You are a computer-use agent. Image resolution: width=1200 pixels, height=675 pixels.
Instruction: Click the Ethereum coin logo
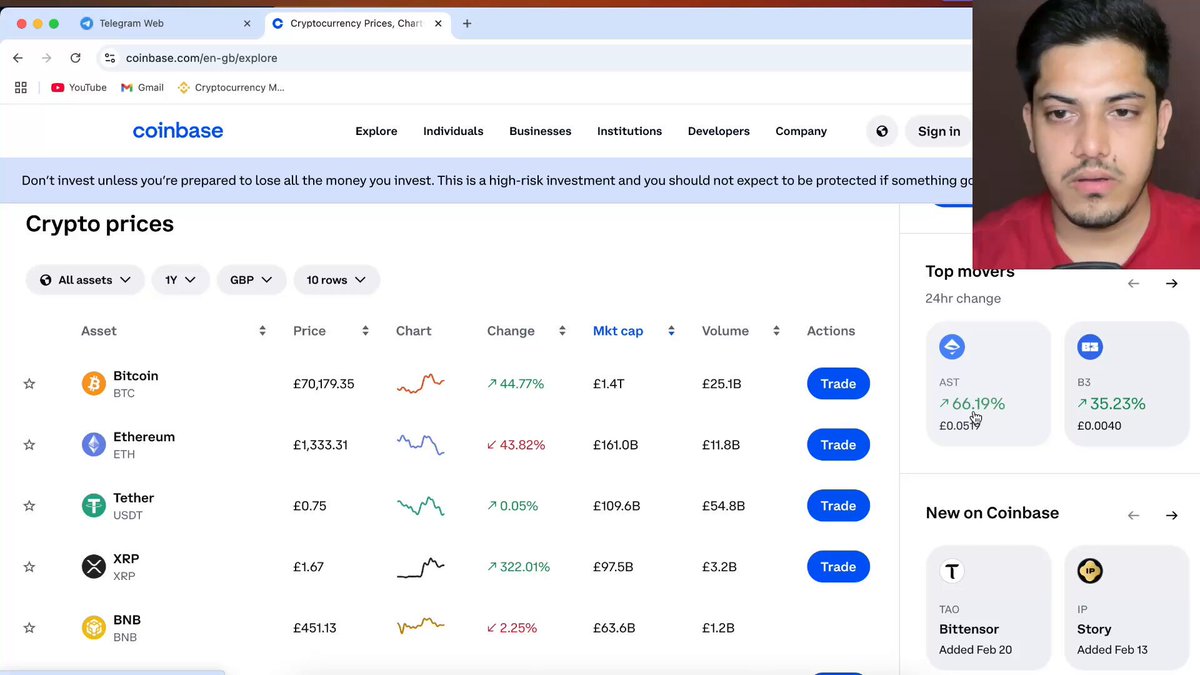coord(93,445)
